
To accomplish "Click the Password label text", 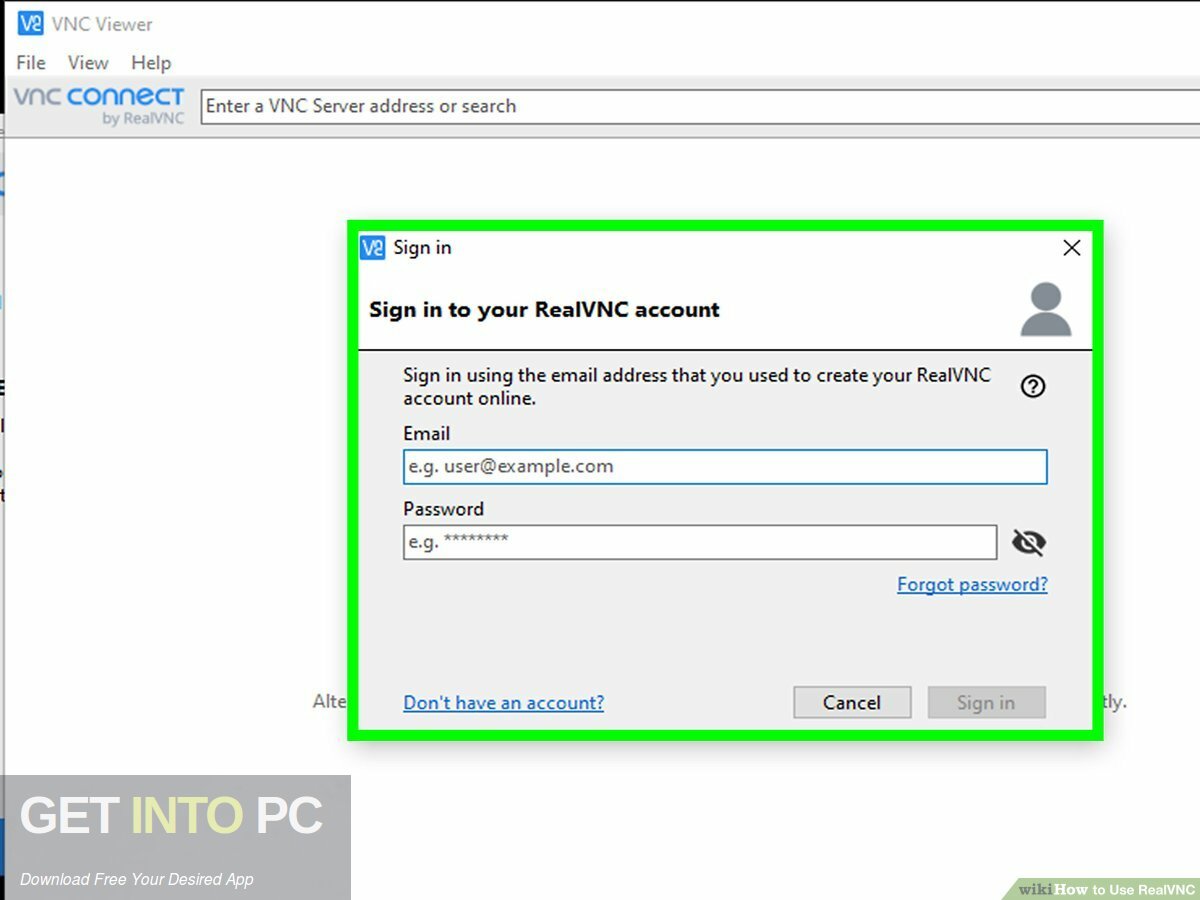I will click(443, 509).
